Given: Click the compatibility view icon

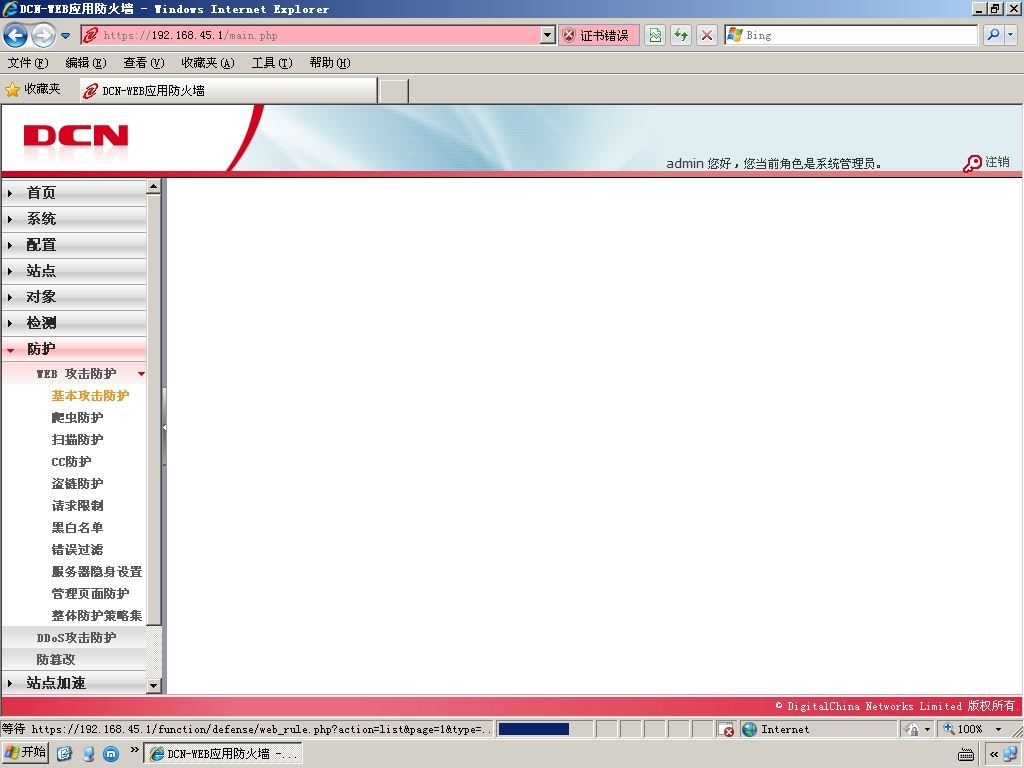Looking at the screenshot, I should click(x=654, y=35).
